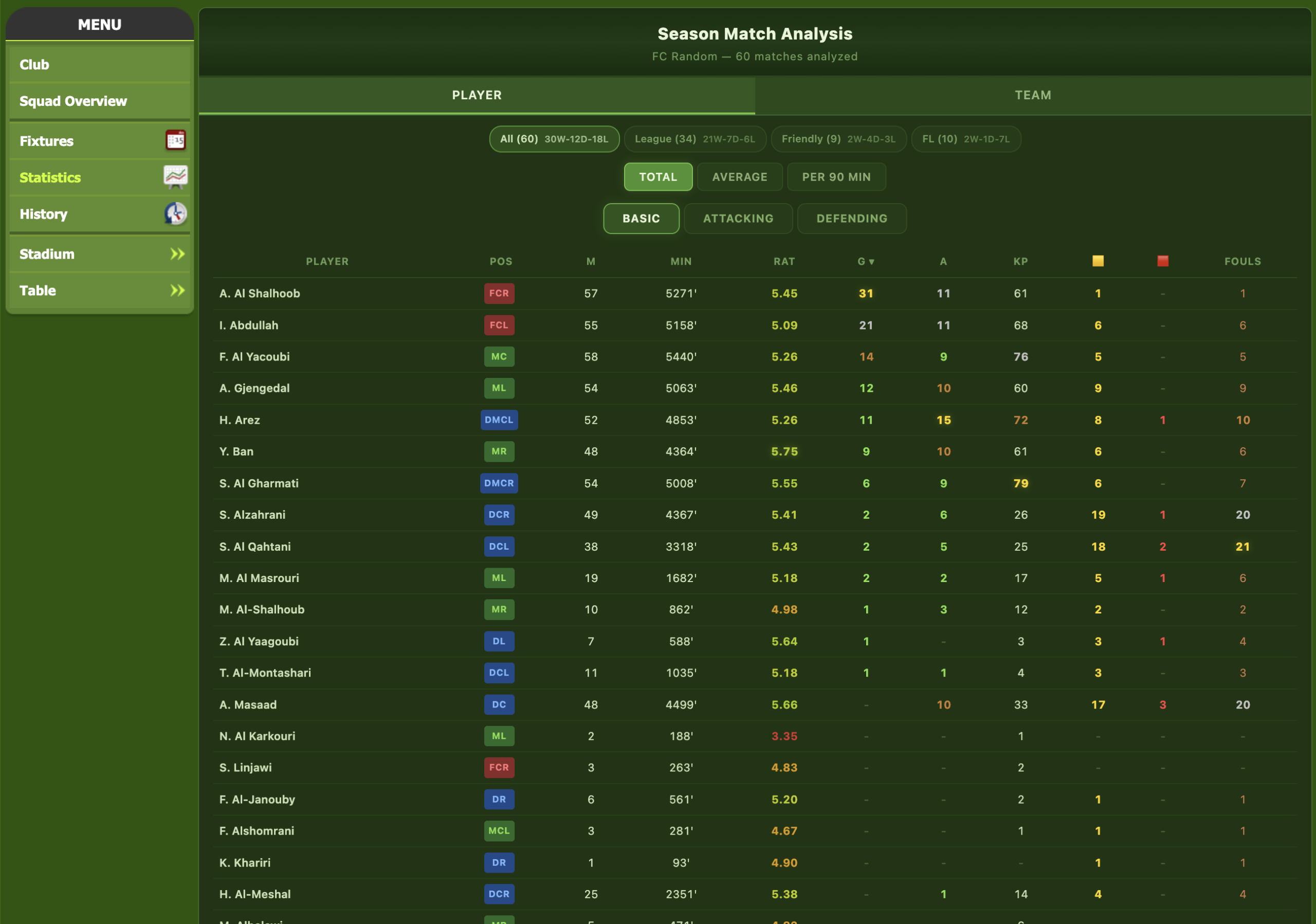Viewport: 1316px width, 924px height.
Task: Click DMCR badge for S. Al Gharmati
Action: tap(499, 483)
